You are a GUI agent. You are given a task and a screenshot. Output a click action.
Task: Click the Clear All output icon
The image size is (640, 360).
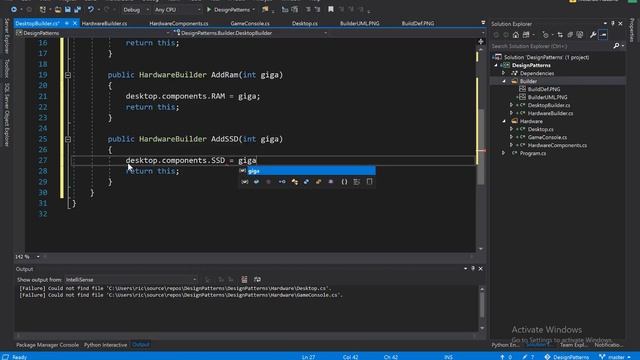pyautogui.click(x=244, y=280)
